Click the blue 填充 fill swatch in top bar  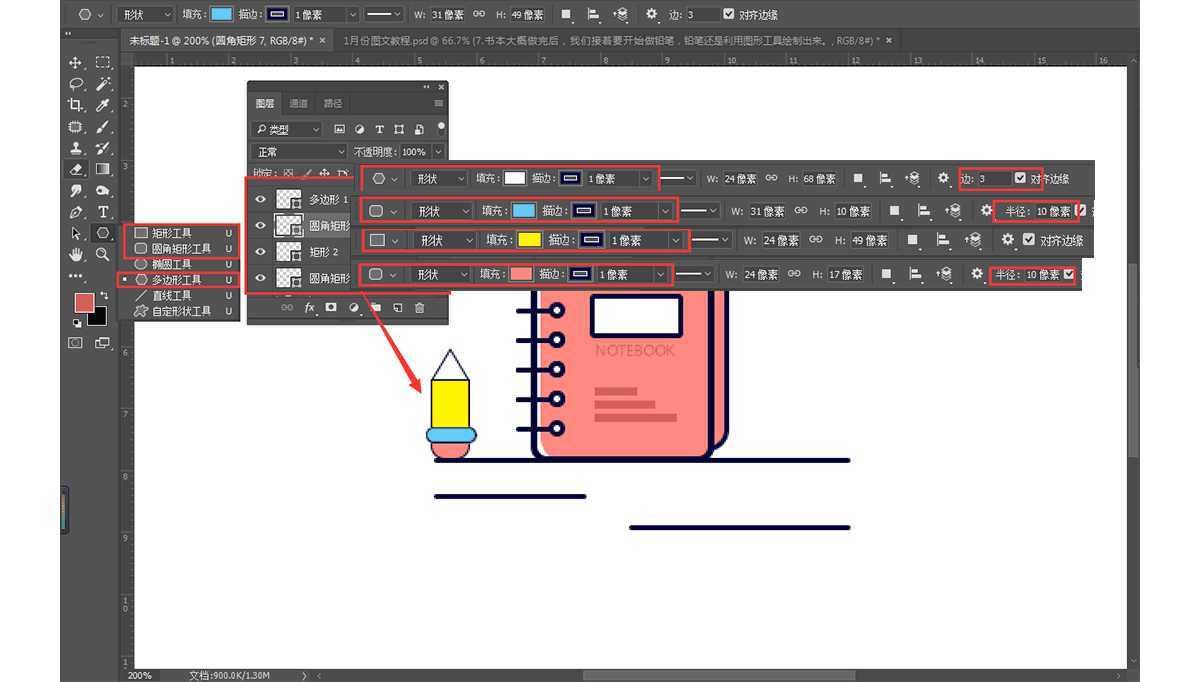(x=221, y=15)
